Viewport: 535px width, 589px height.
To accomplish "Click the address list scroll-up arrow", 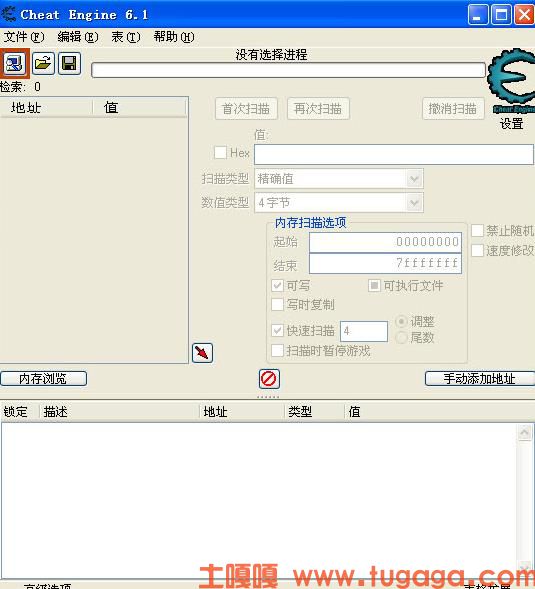I will (x=524, y=433).
